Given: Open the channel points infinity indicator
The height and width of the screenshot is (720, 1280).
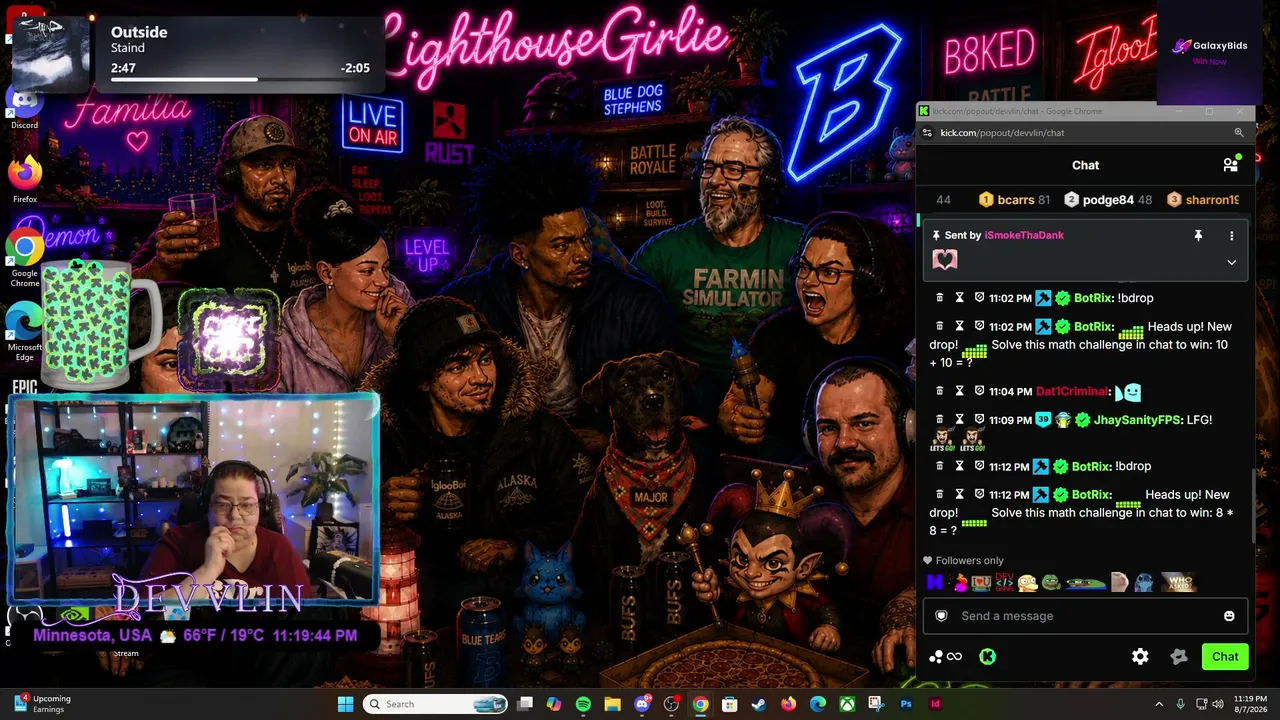Looking at the screenshot, I should [946, 657].
